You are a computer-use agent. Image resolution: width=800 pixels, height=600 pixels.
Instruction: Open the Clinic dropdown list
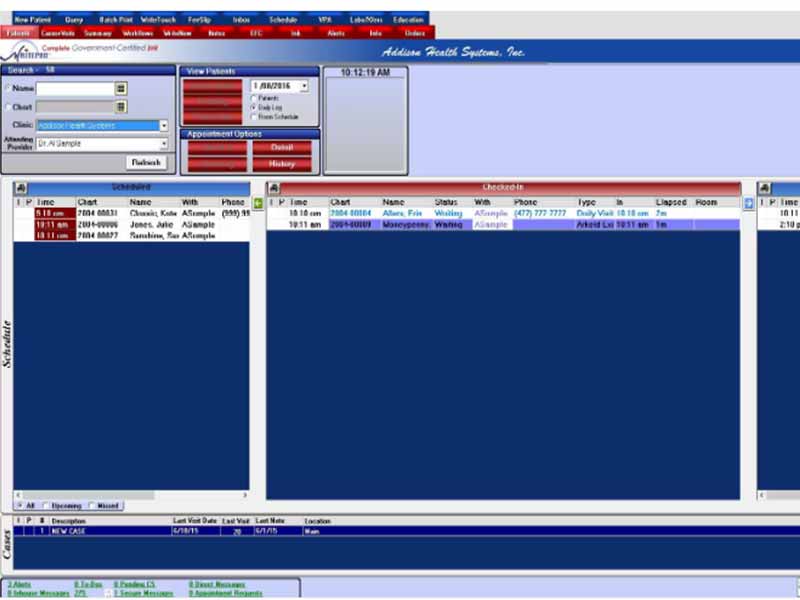[x=164, y=126]
